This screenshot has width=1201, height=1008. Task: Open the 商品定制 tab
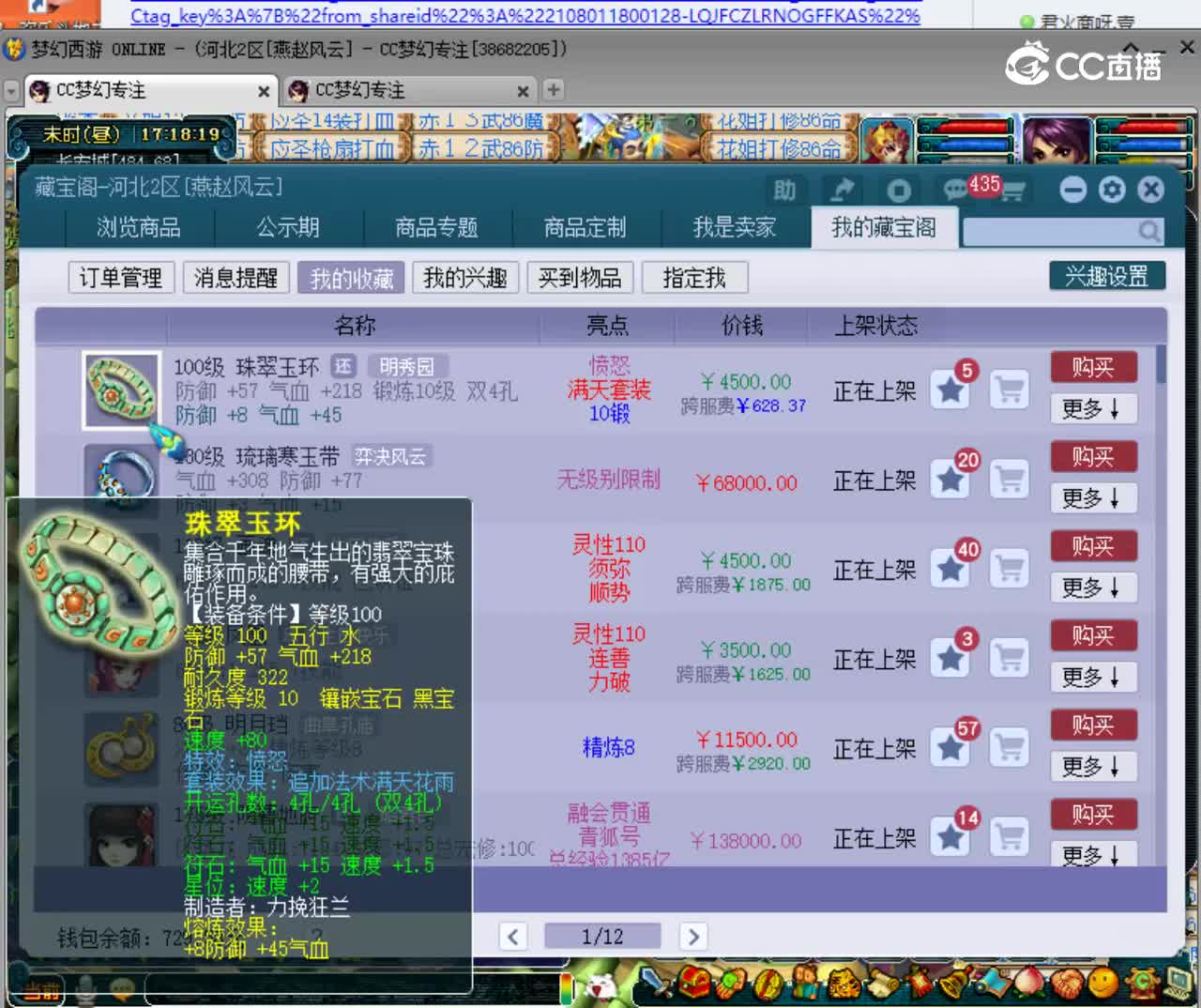point(585,228)
